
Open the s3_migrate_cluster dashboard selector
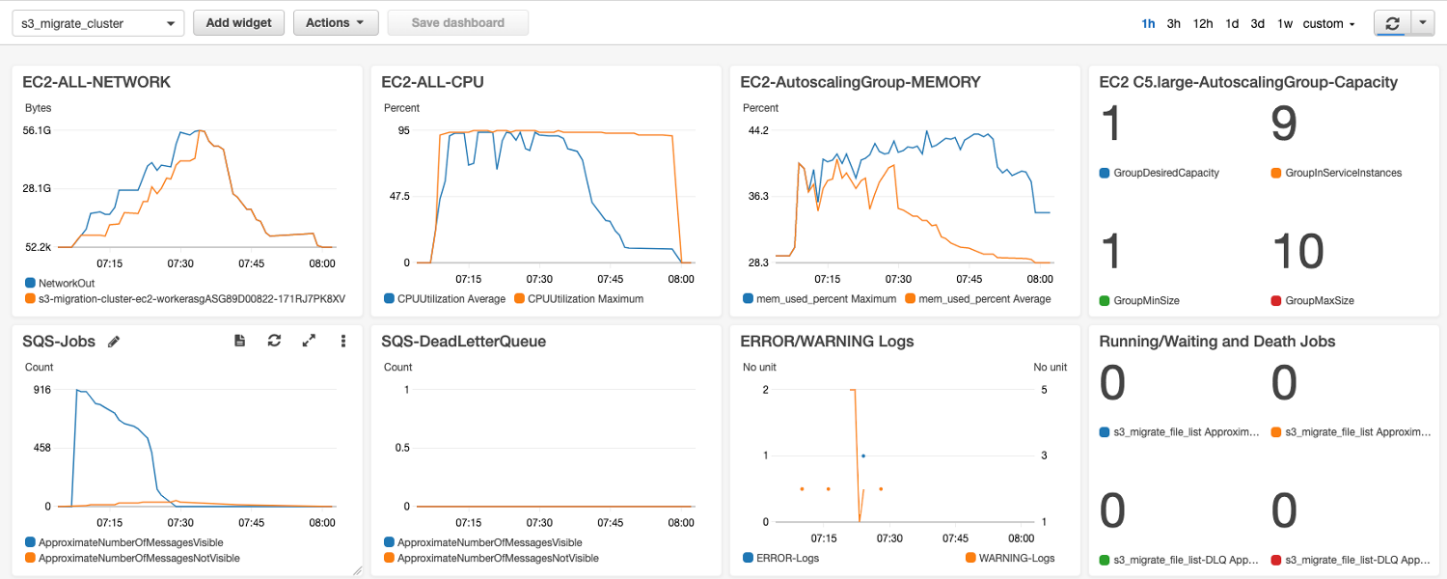tap(97, 22)
